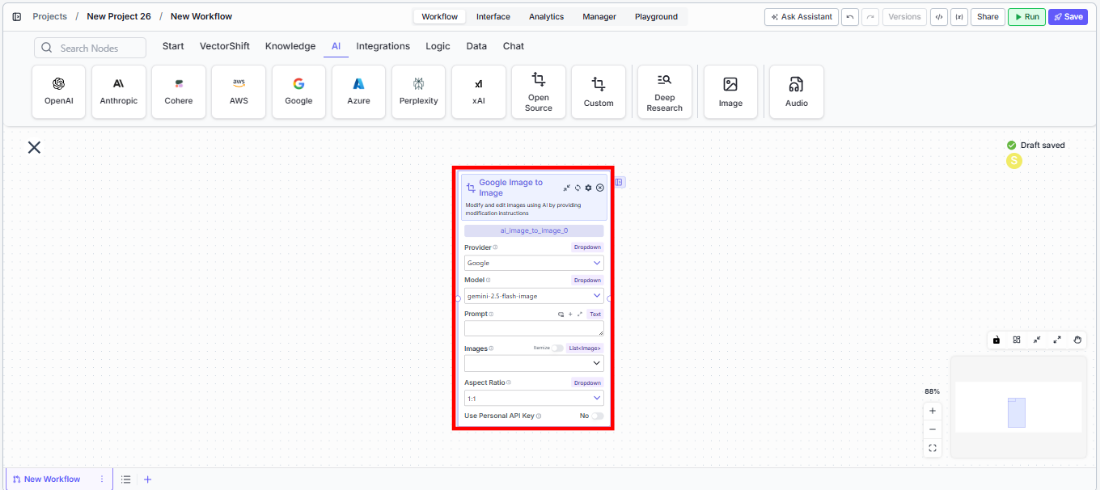
Task: Go to Projects breadcrumb
Action: pos(50,16)
